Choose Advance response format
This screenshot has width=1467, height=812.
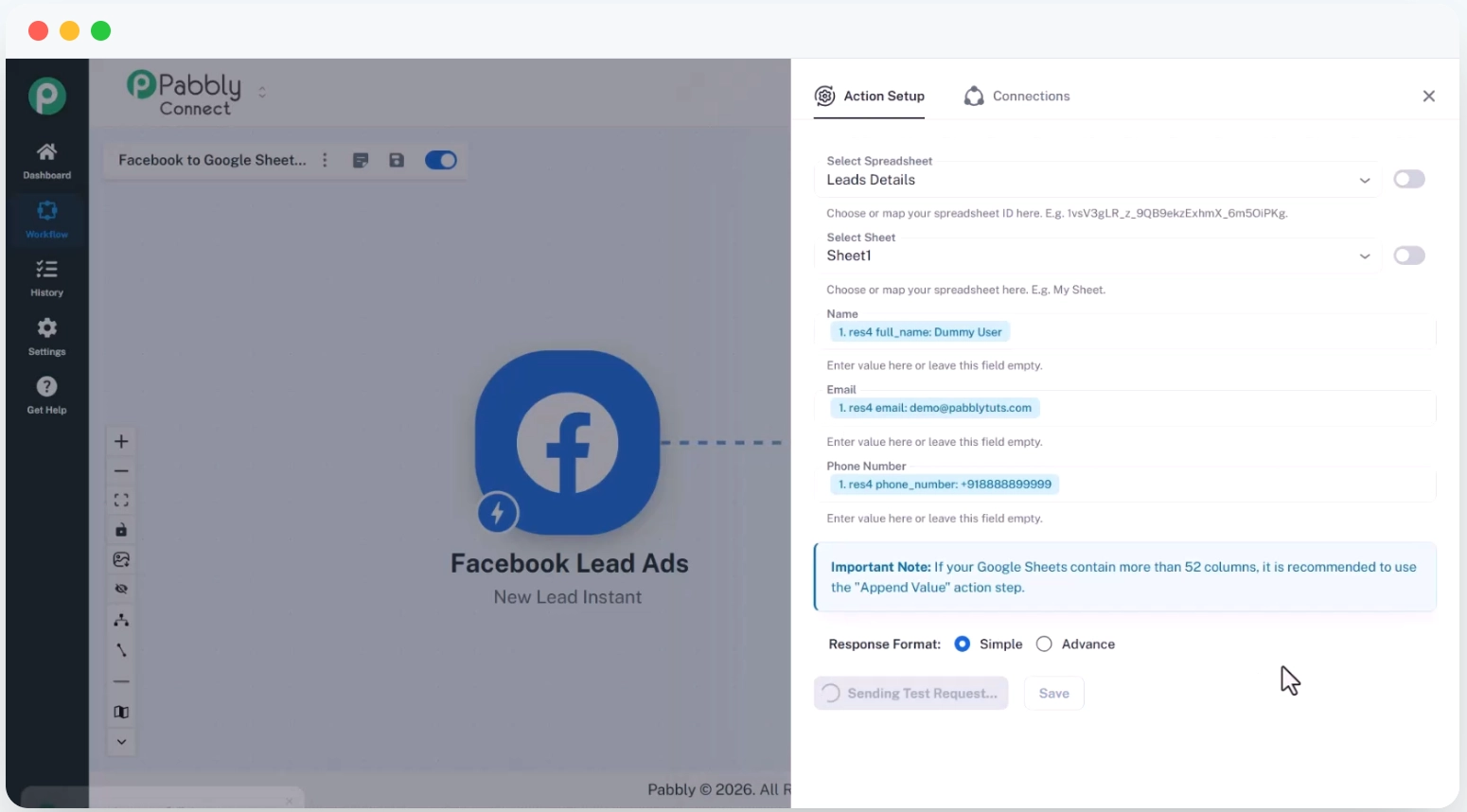[1044, 644]
